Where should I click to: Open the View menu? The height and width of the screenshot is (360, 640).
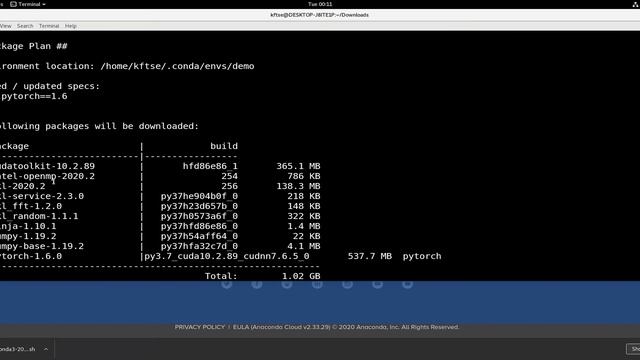[6, 26]
